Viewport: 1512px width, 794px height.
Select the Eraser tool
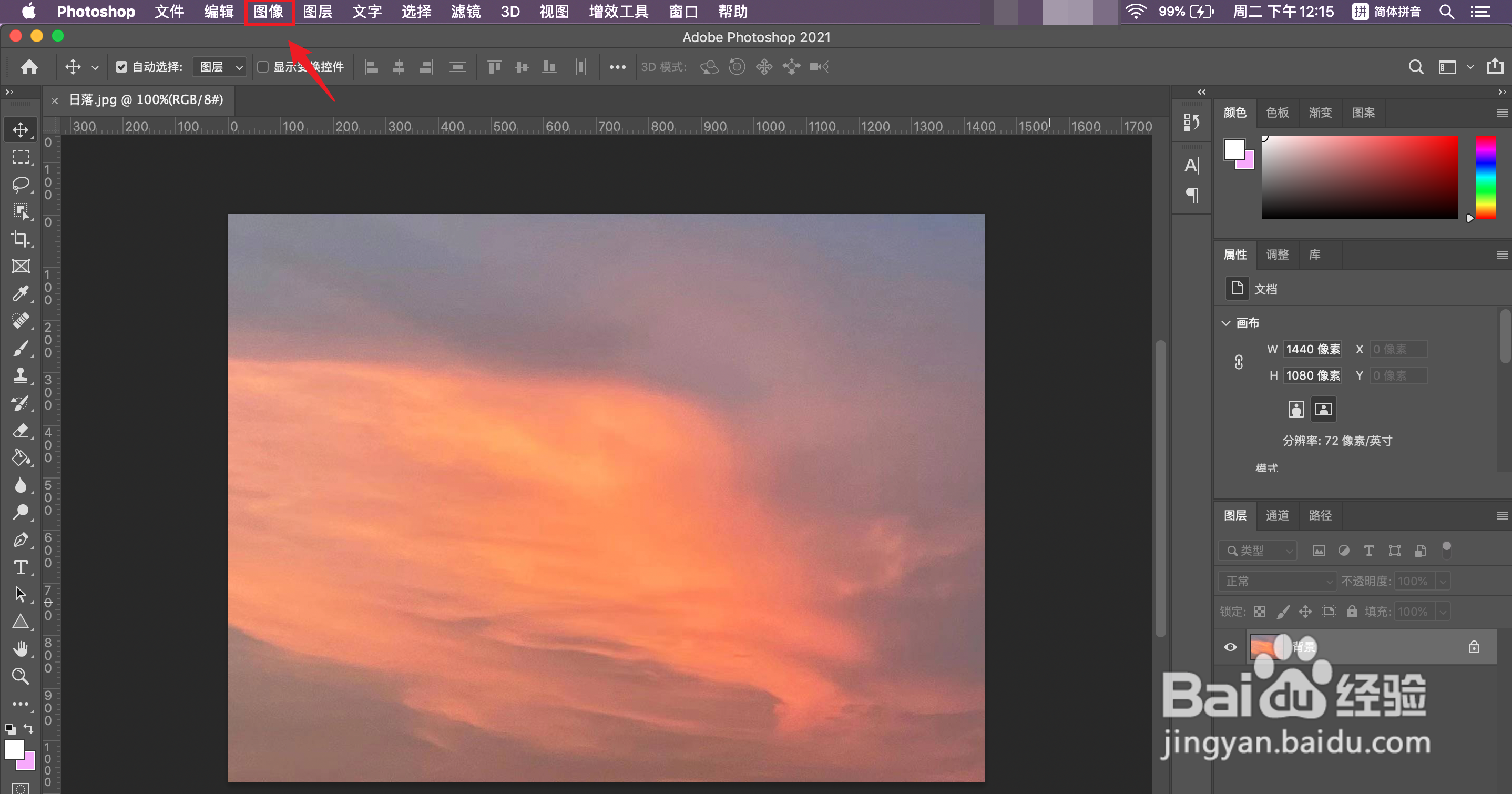coord(21,431)
